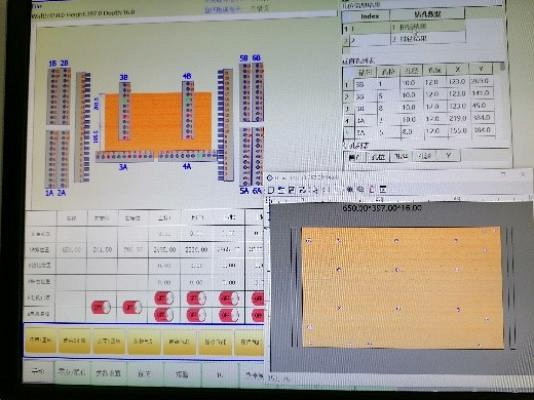Click the vertical scrollbar of the hole data table
534x400 pixels.
[x=502, y=101]
